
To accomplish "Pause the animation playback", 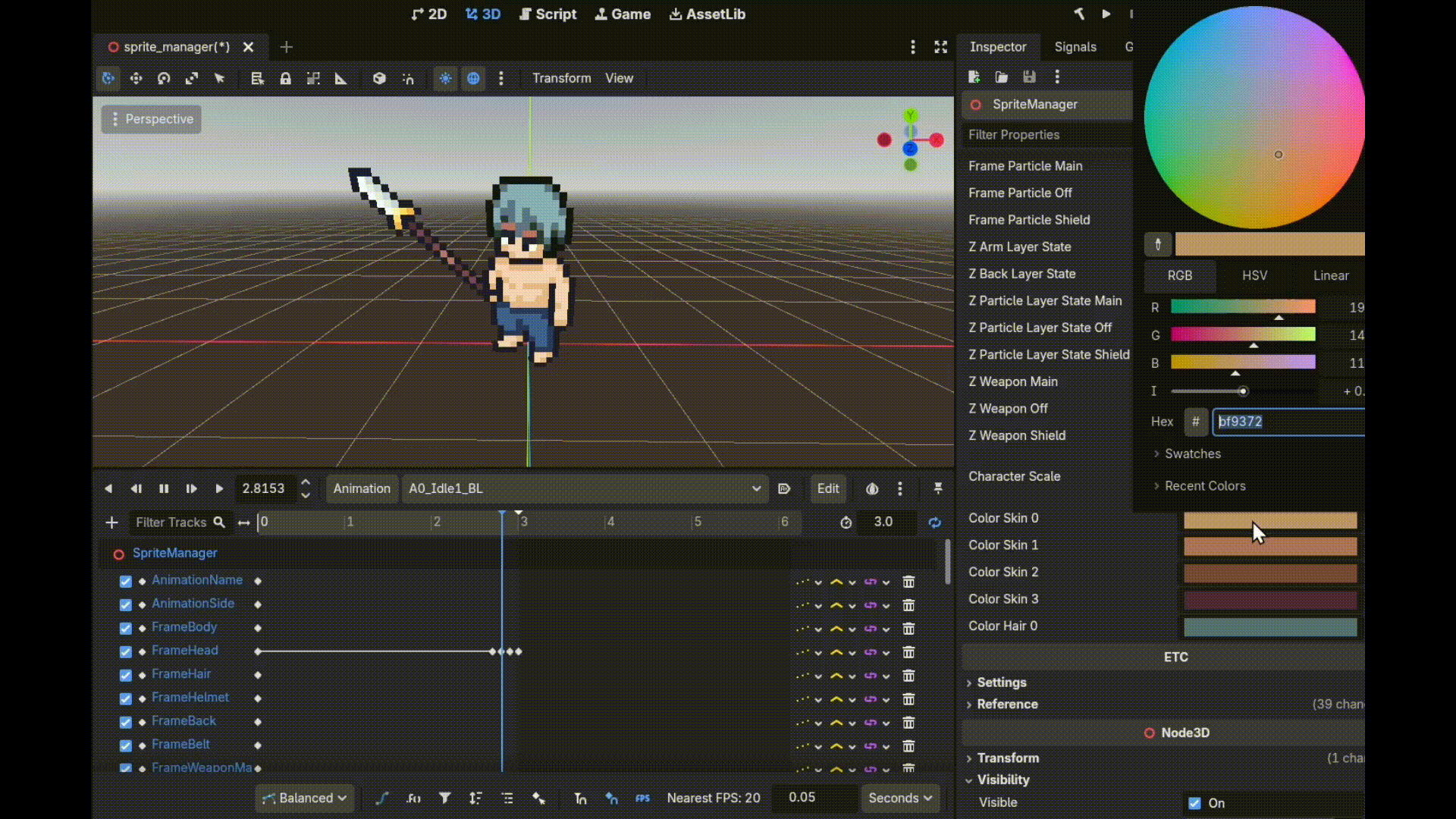I will [163, 489].
